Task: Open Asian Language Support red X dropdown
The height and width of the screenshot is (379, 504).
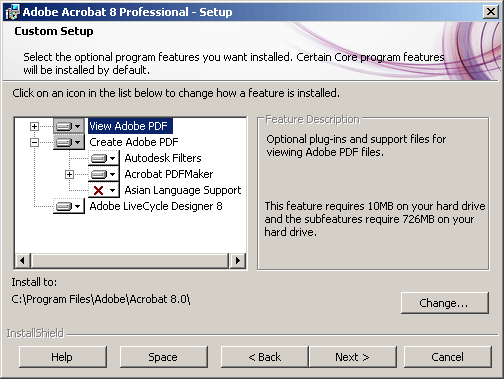Action: tap(104, 190)
